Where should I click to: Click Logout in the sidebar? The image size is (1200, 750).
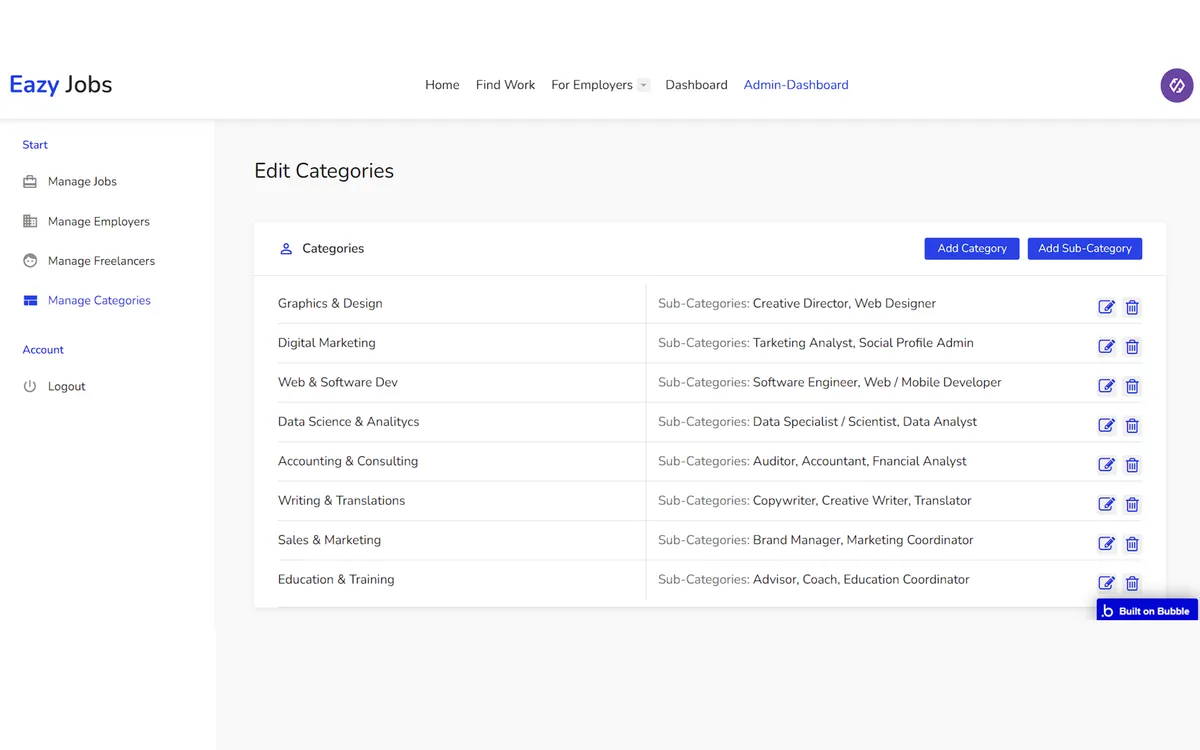(67, 386)
